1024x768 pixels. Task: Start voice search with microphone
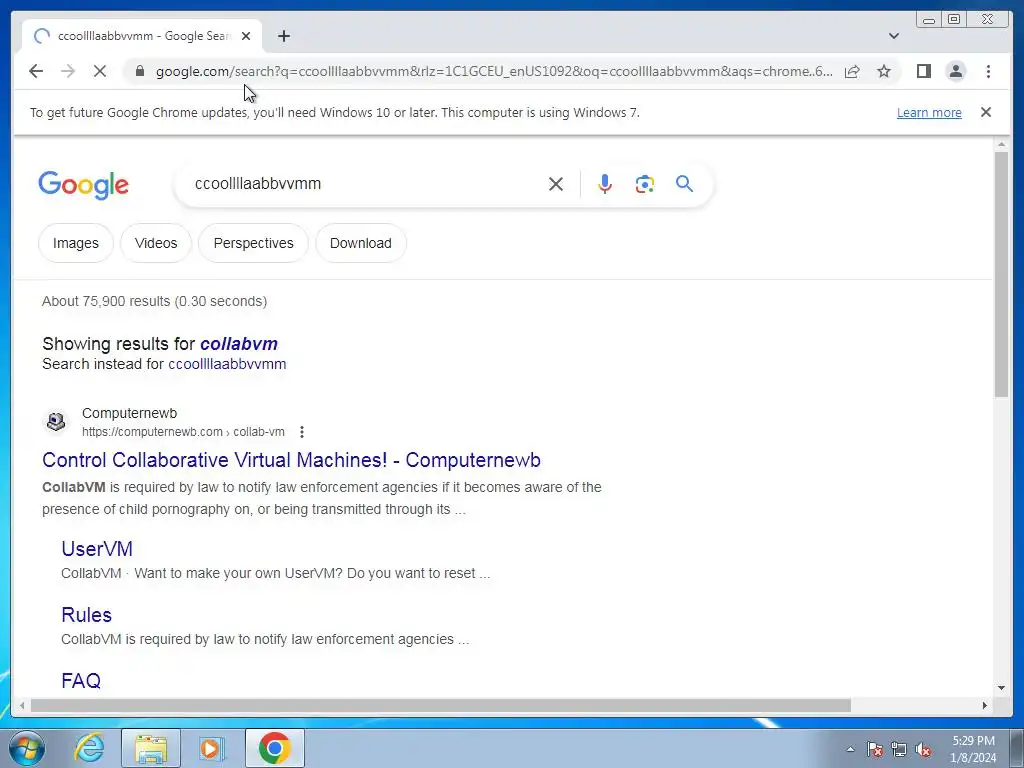605,184
